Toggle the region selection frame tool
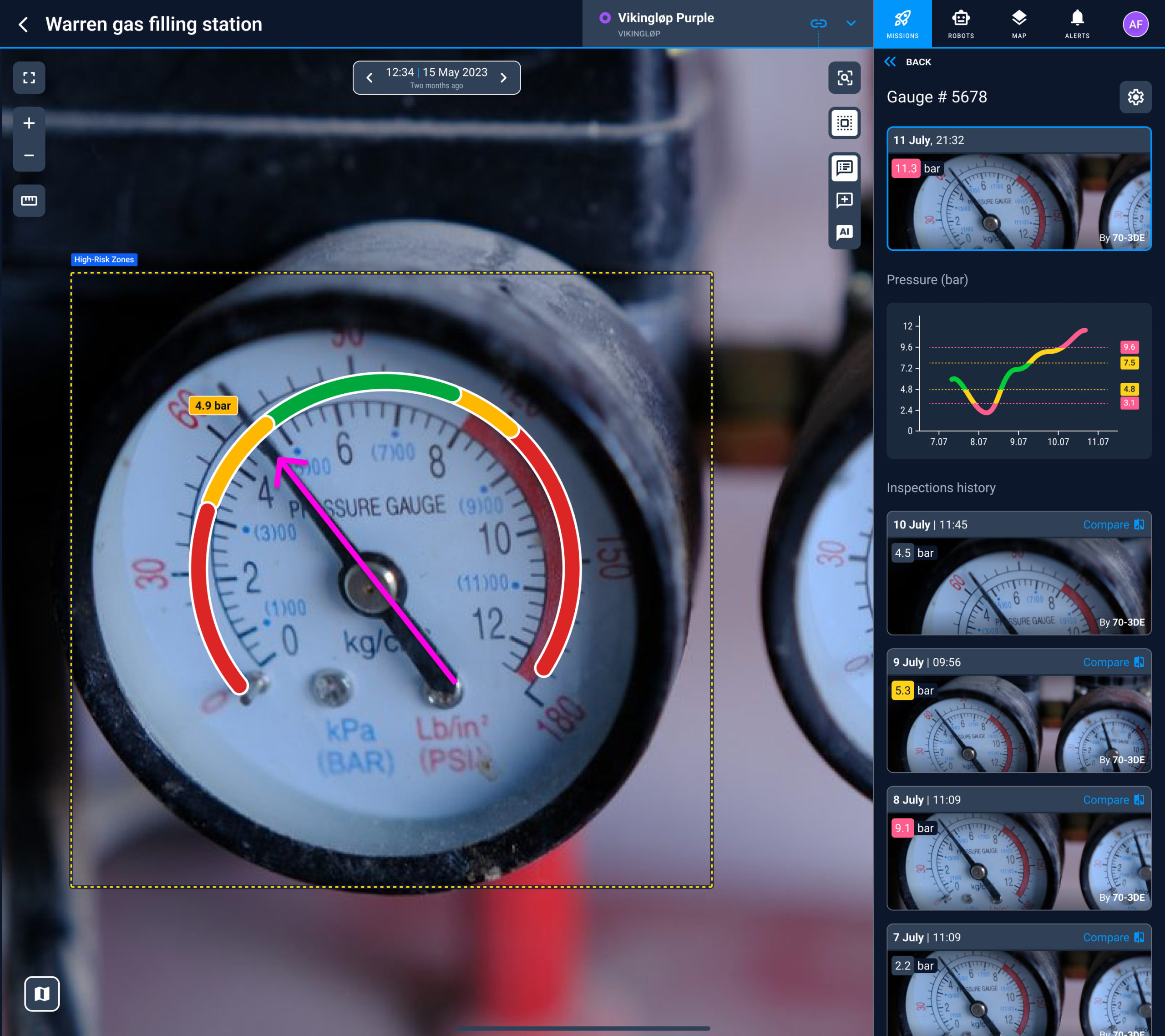 pos(844,122)
